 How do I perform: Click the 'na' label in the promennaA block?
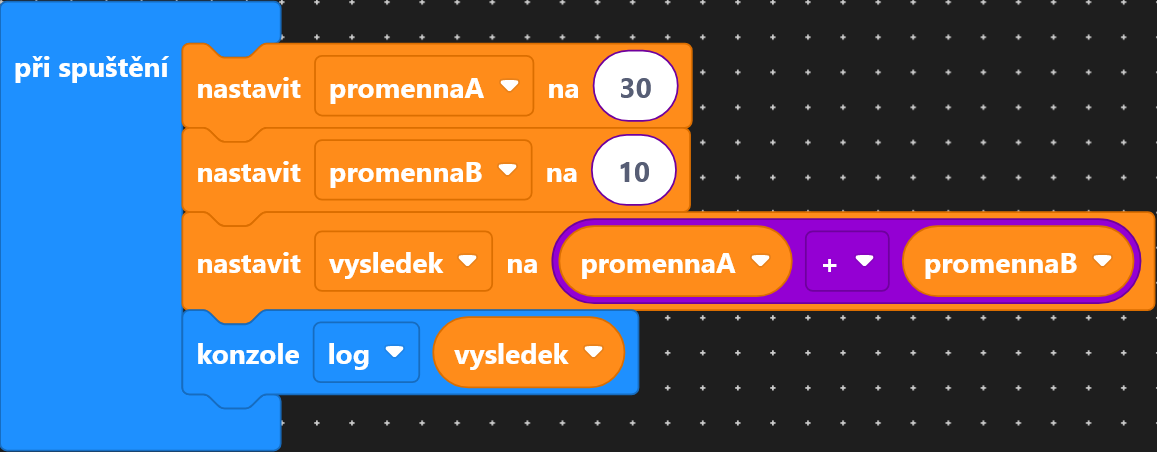(x=563, y=88)
